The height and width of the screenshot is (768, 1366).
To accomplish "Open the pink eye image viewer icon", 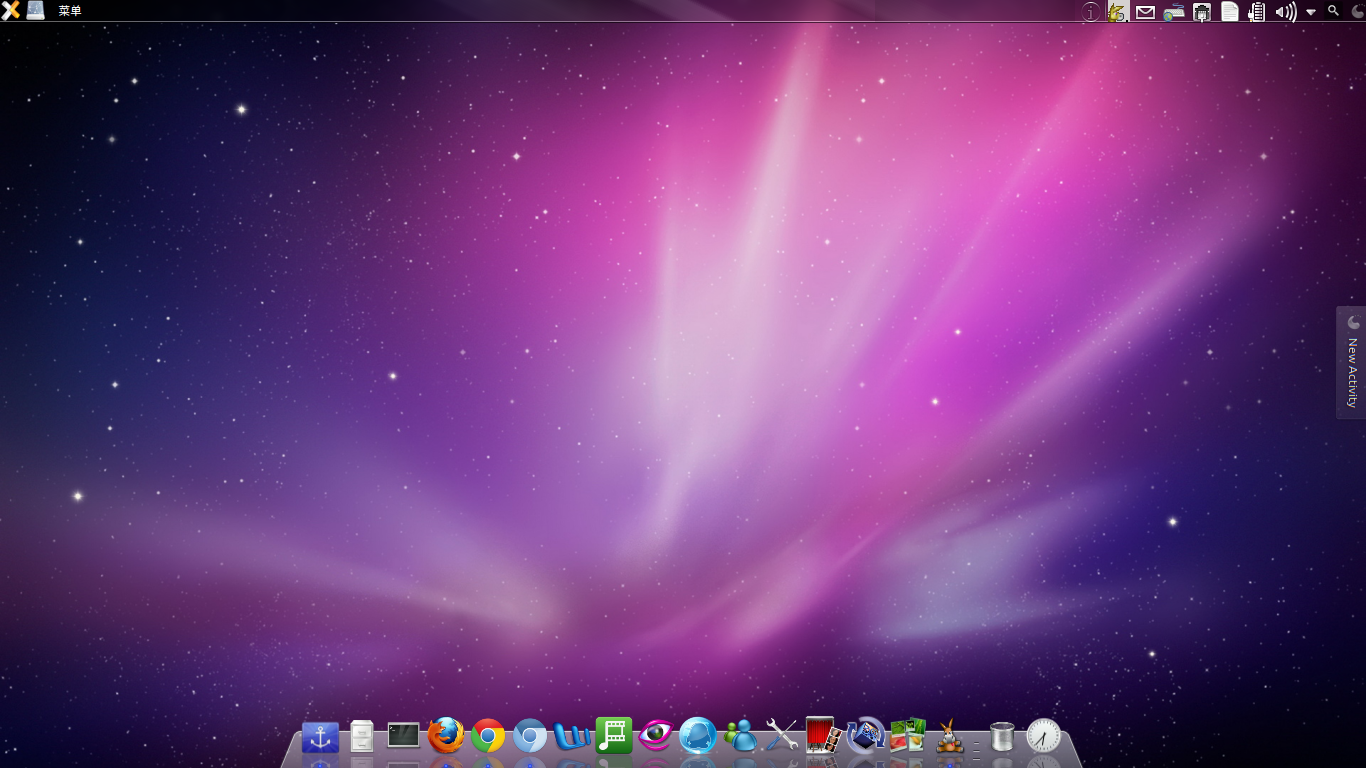I will pos(656,736).
